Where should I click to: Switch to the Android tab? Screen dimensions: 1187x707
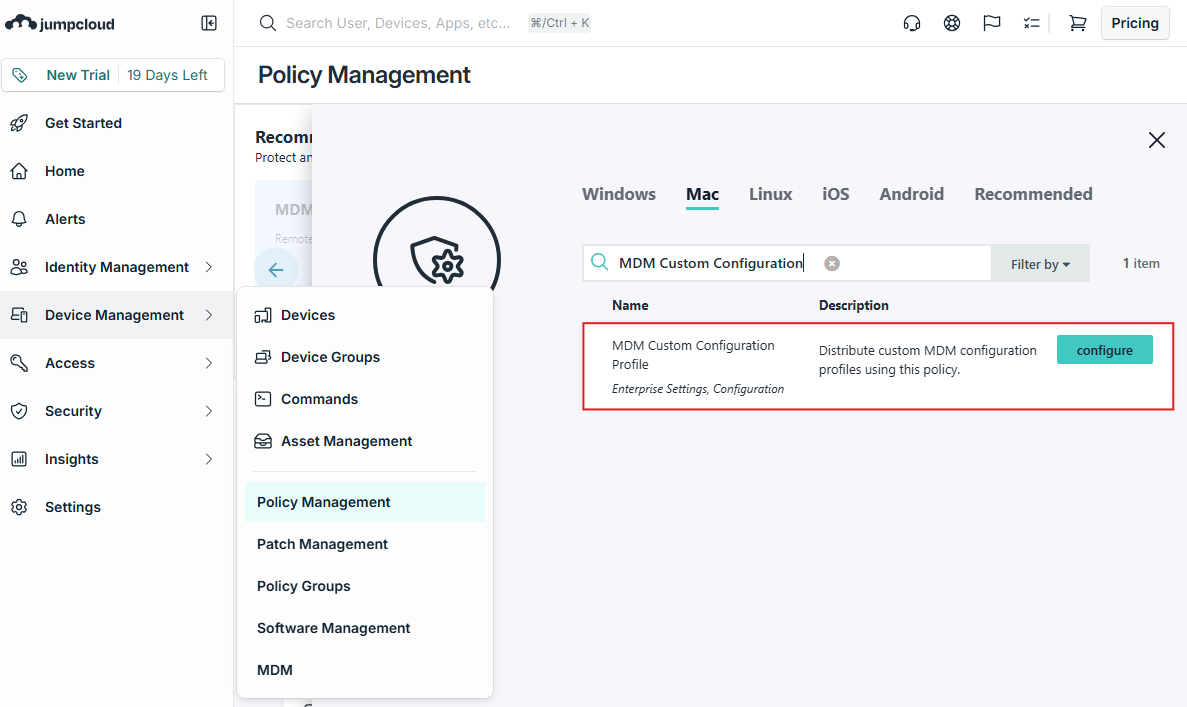911,194
